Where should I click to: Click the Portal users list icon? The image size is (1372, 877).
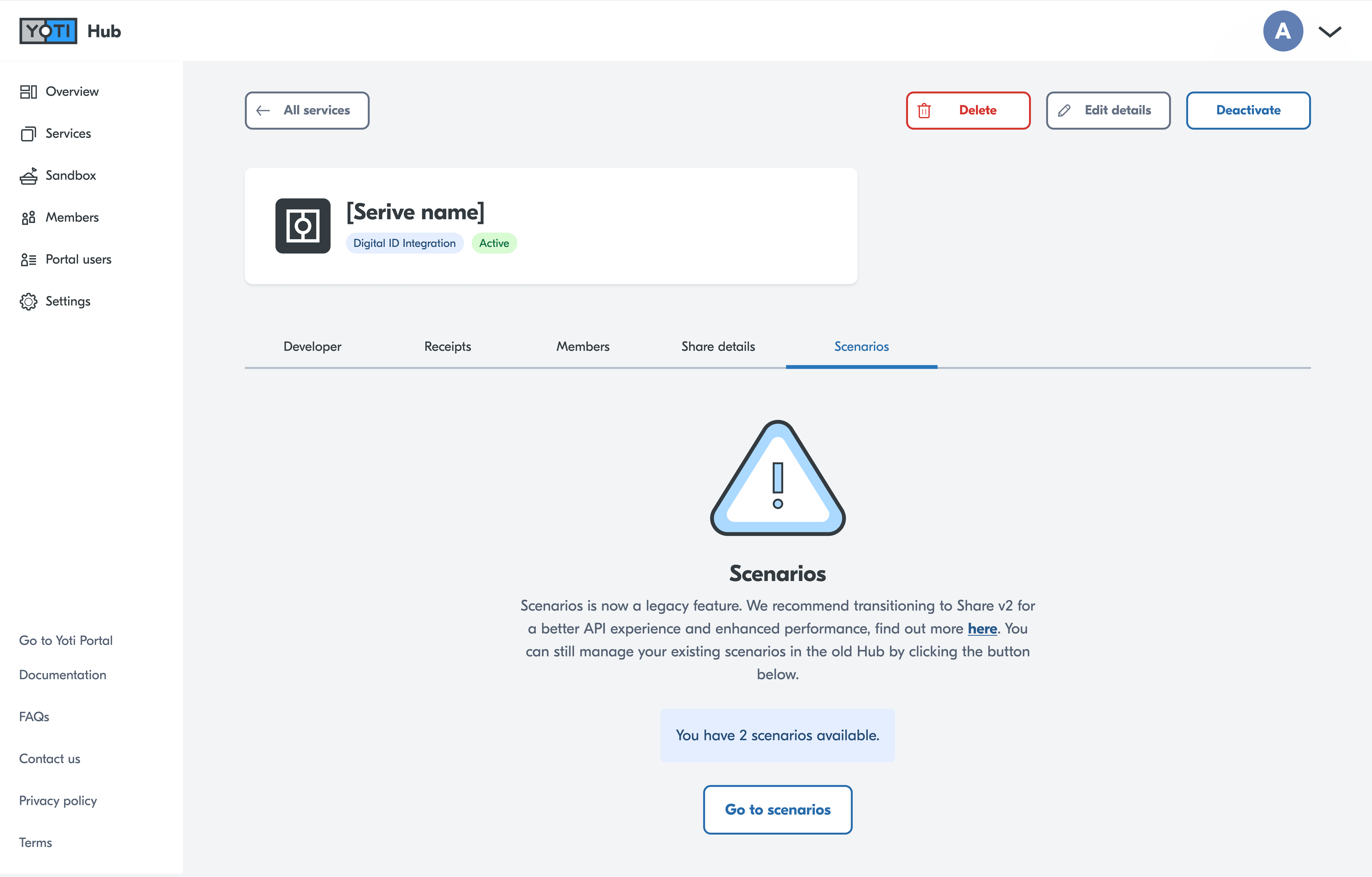[x=29, y=260]
